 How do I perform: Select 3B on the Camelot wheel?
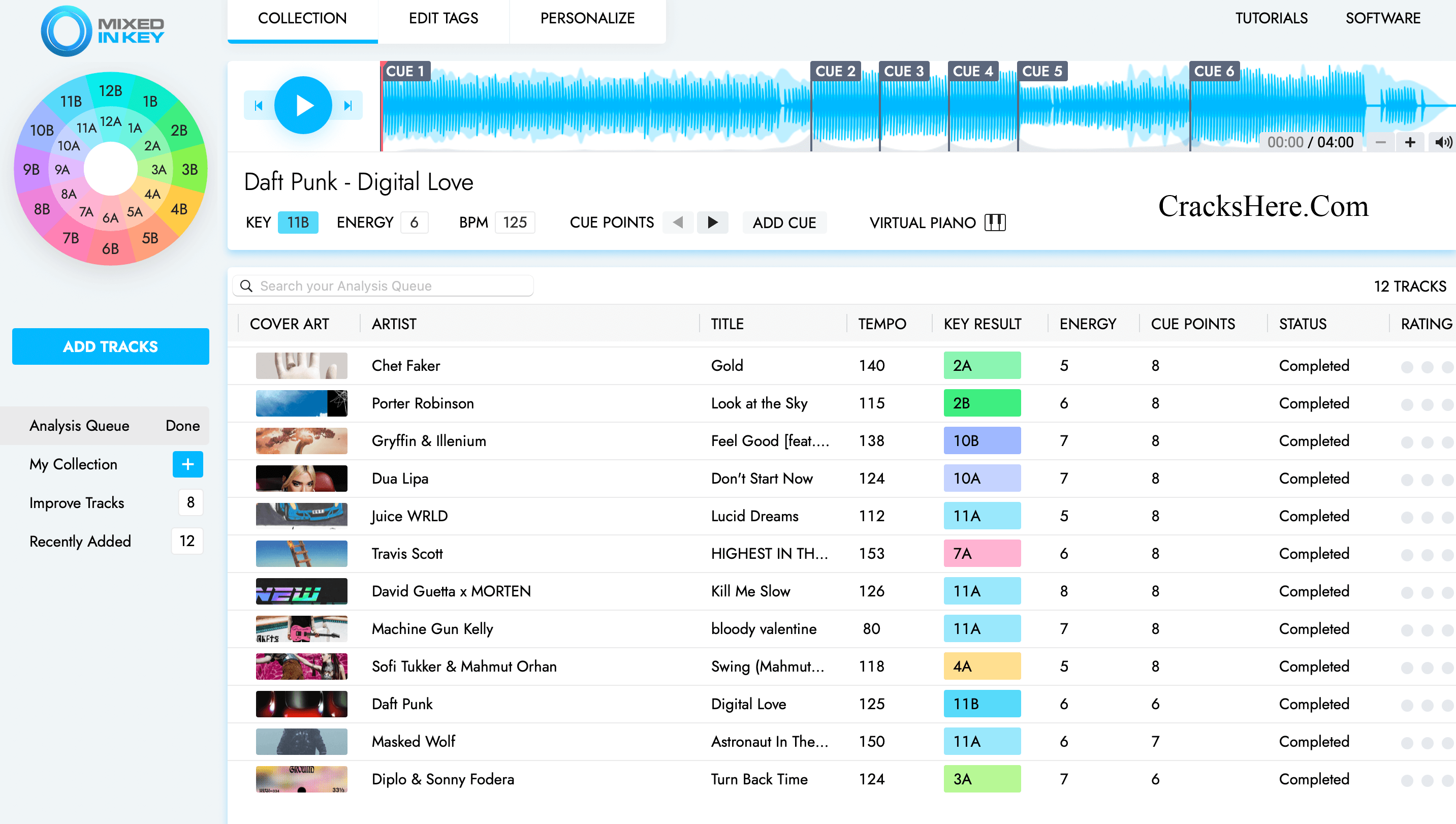[x=189, y=169]
